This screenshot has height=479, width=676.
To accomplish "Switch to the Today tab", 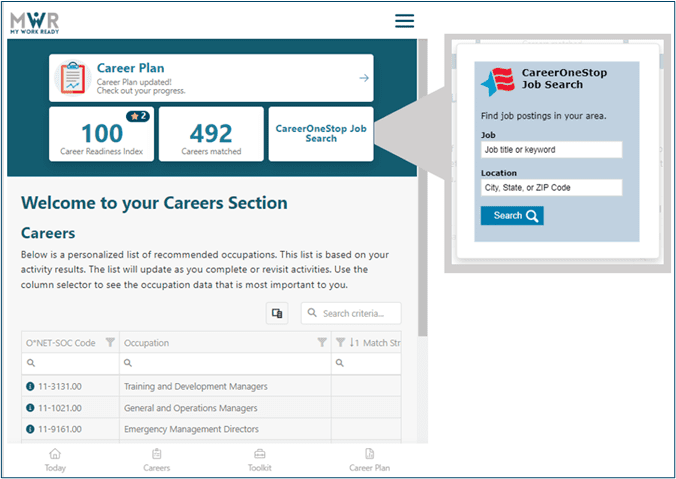I will pyautogui.click(x=55, y=459).
